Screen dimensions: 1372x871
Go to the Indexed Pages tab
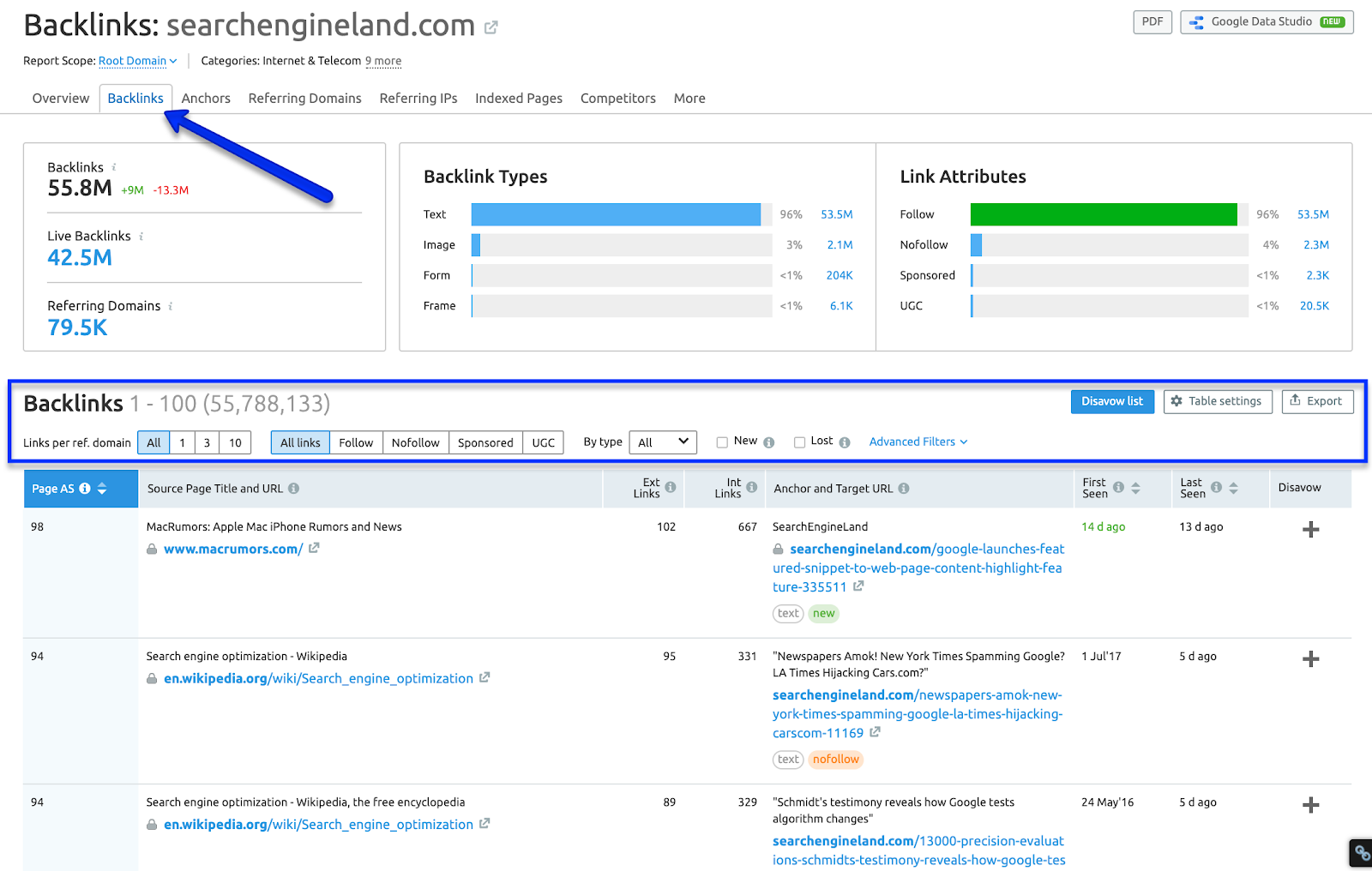point(519,99)
